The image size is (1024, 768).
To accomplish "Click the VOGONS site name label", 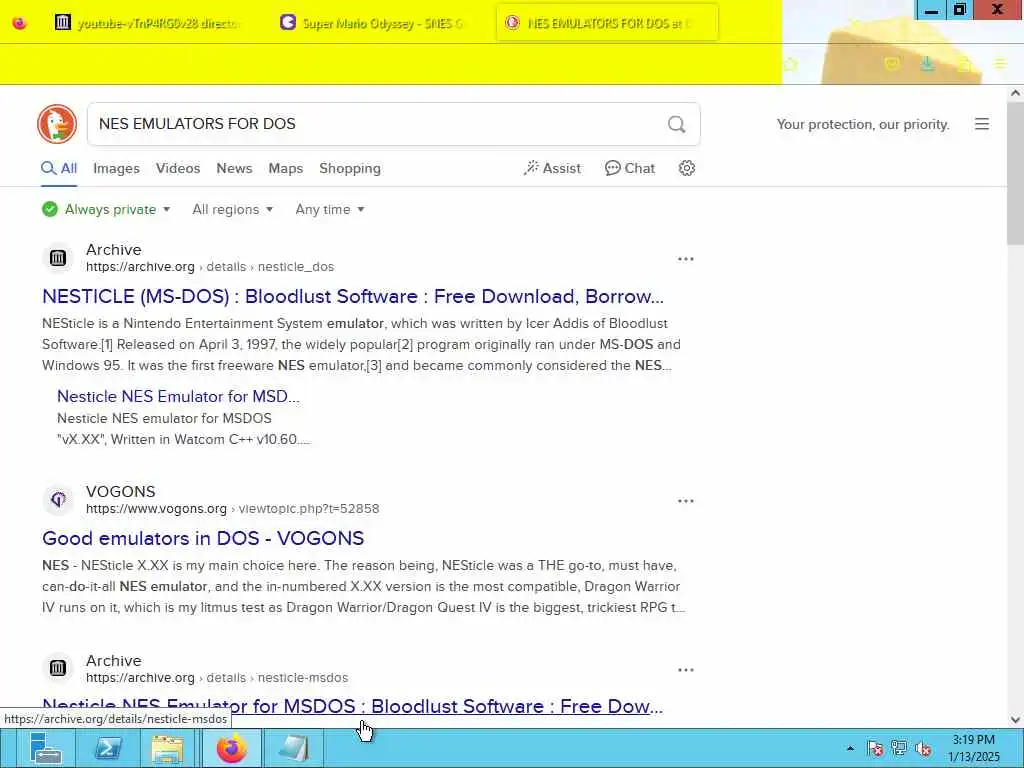I will point(120,492).
